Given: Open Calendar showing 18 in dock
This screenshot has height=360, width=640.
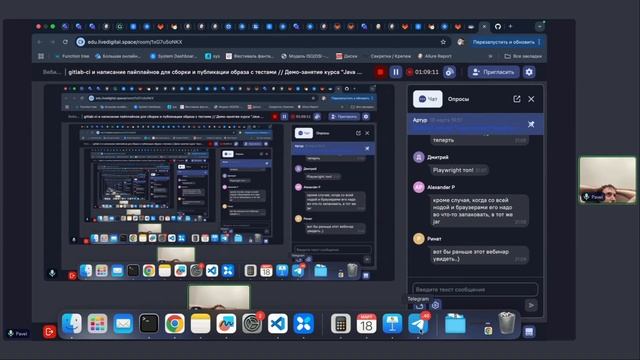Looking at the screenshot, I should click(367, 324).
